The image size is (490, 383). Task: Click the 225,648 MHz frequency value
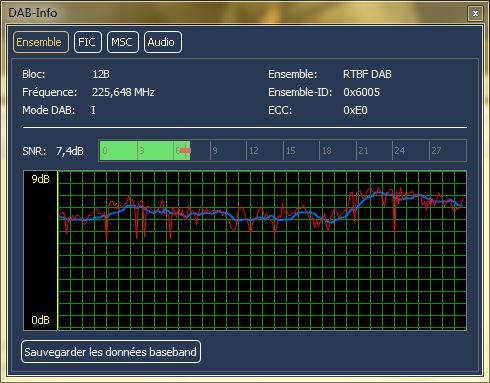tap(123, 92)
